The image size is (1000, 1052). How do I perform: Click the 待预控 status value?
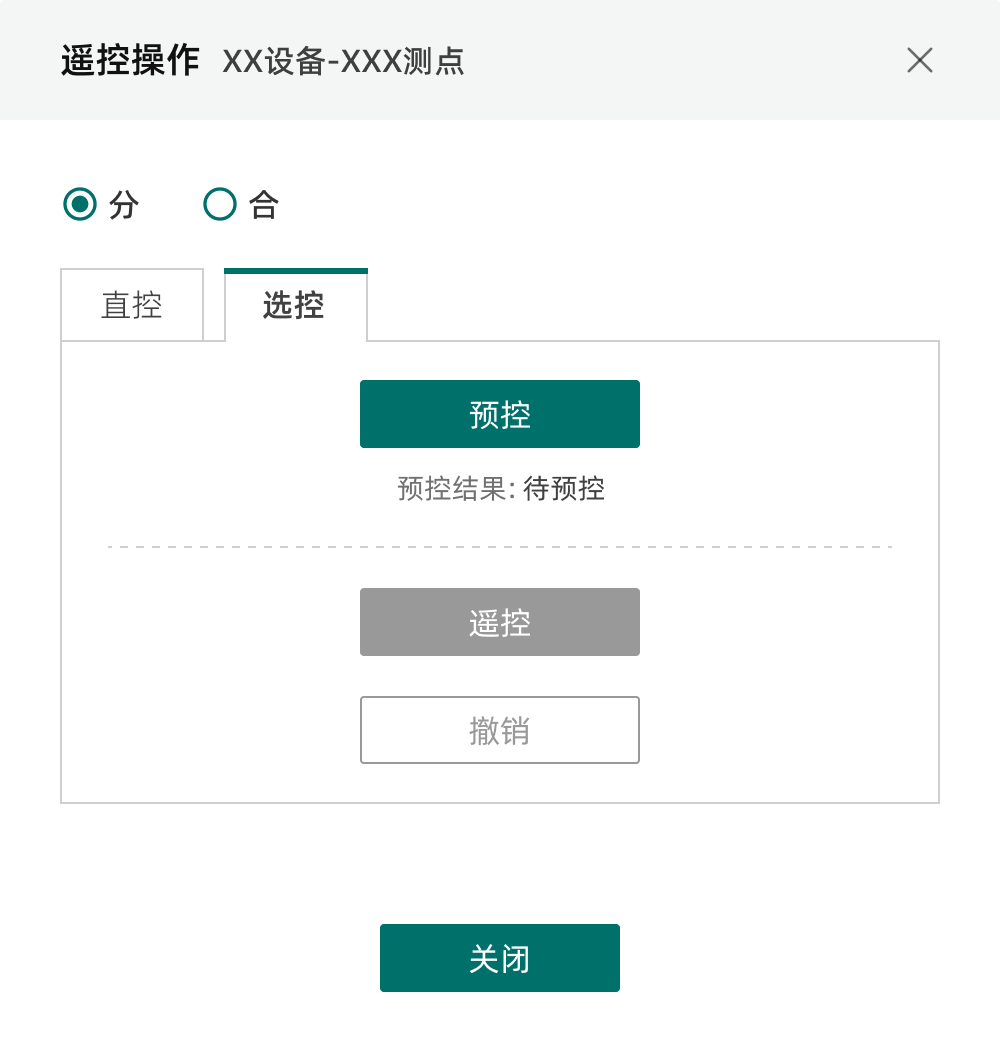tap(564, 489)
